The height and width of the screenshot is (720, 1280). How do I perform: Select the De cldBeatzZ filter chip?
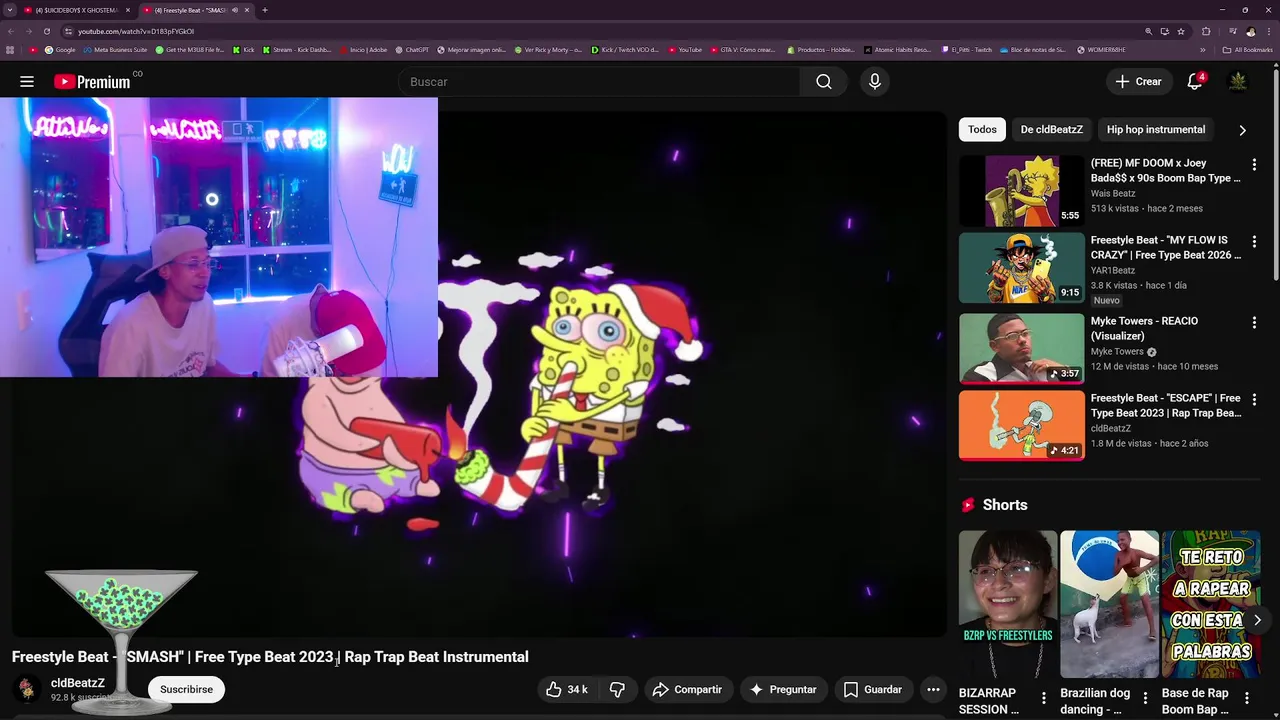[1051, 129]
